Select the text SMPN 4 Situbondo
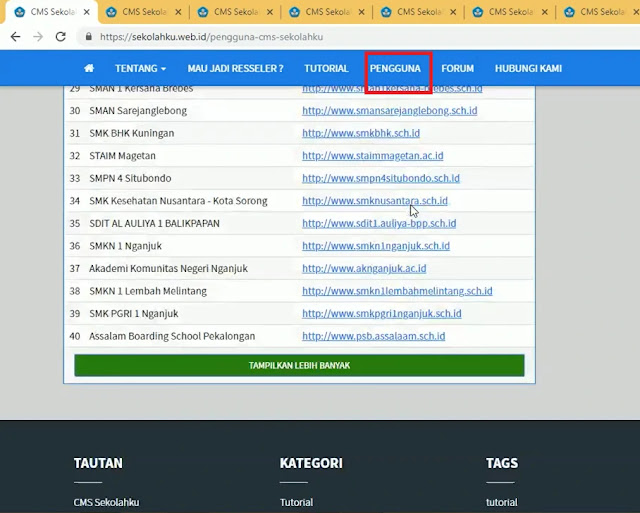 pyautogui.click(x=130, y=178)
